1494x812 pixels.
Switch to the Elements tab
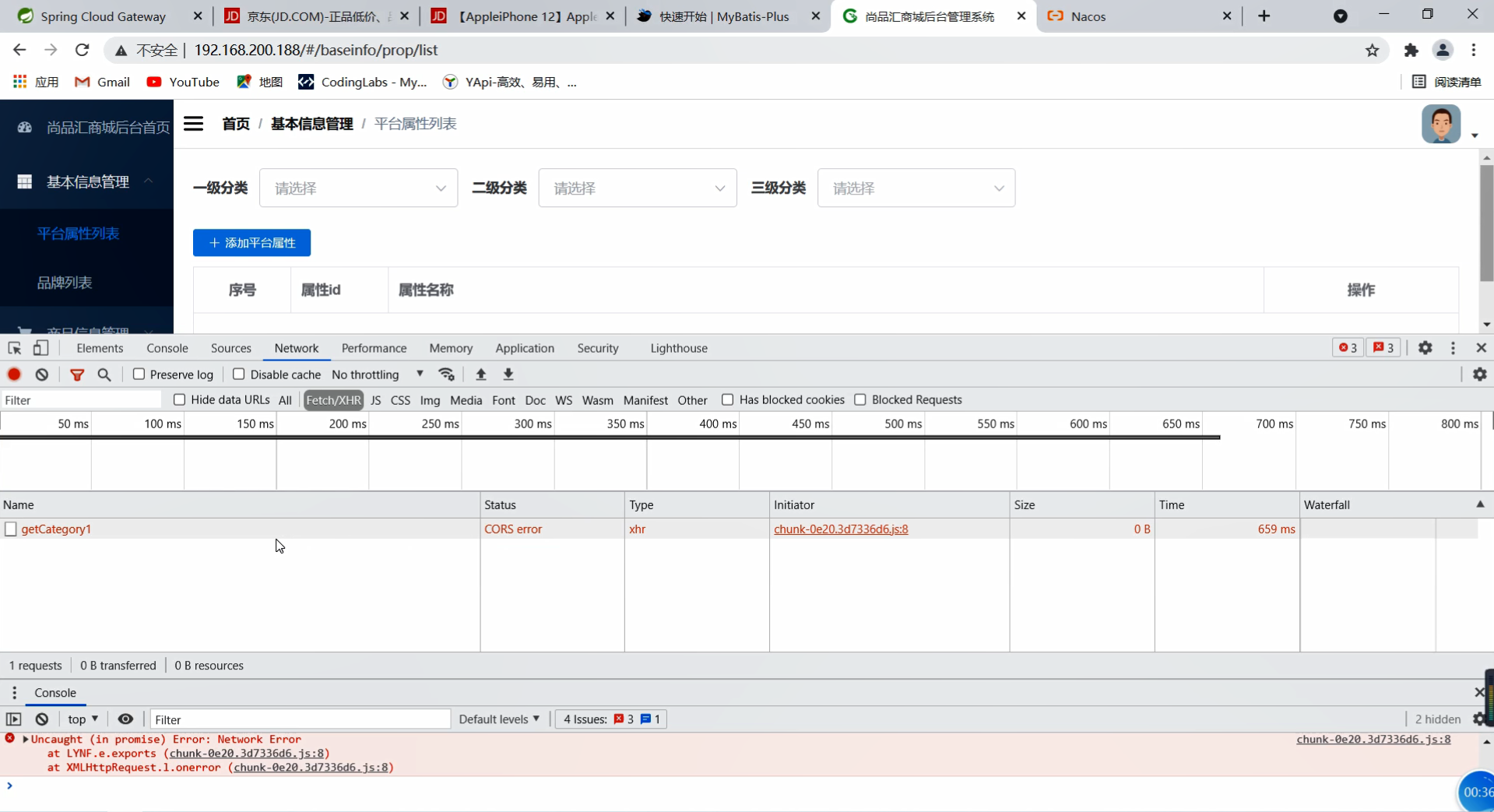coord(100,348)
